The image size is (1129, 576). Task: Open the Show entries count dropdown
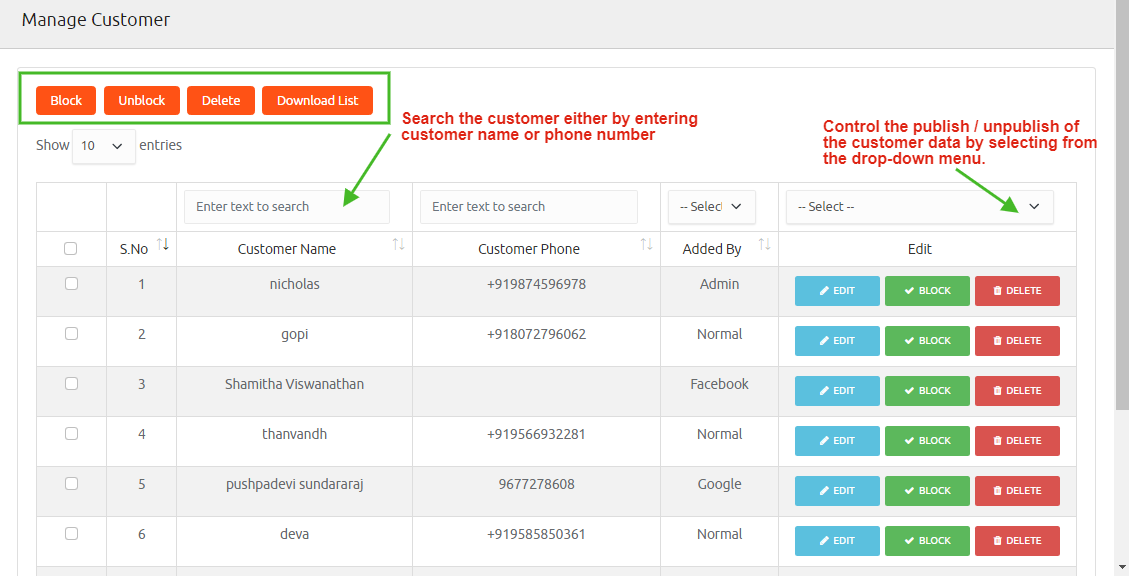point(103,146)
